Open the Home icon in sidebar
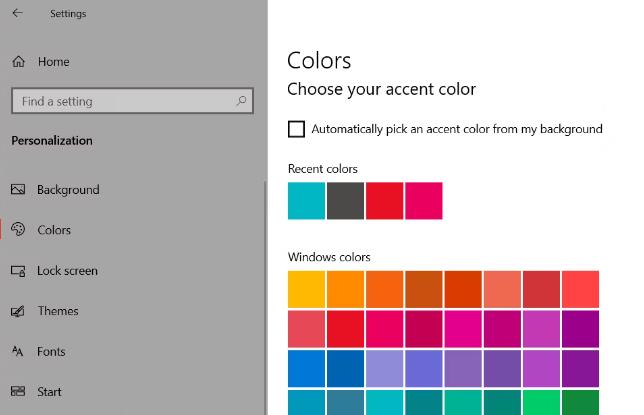This screenshot has width=644, height=415. tap(18, 62)
